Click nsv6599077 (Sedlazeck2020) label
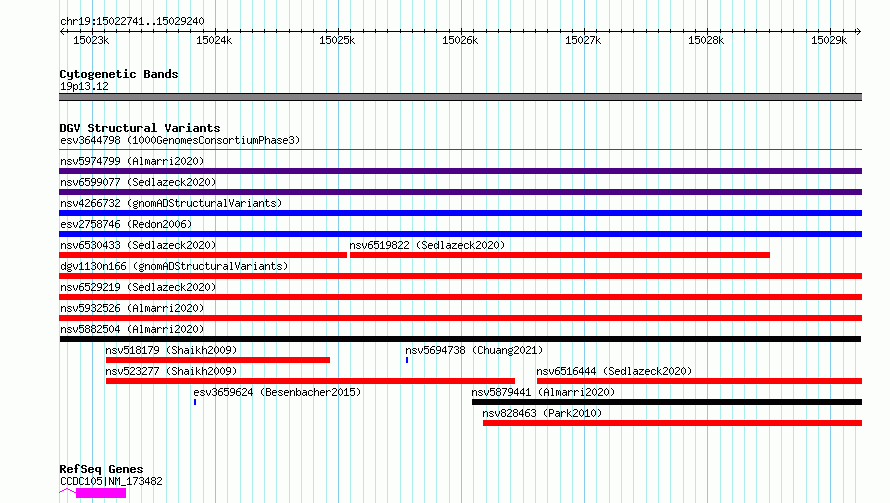 point(138,182)
